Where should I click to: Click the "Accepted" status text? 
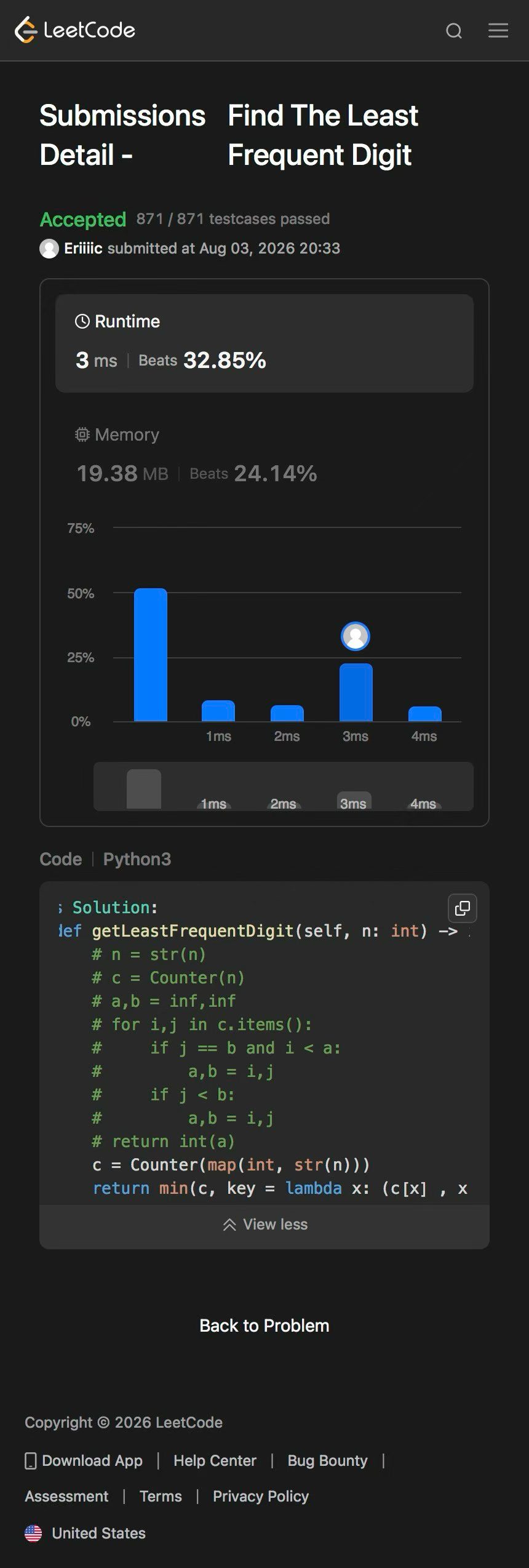click(x=83, y=219)
